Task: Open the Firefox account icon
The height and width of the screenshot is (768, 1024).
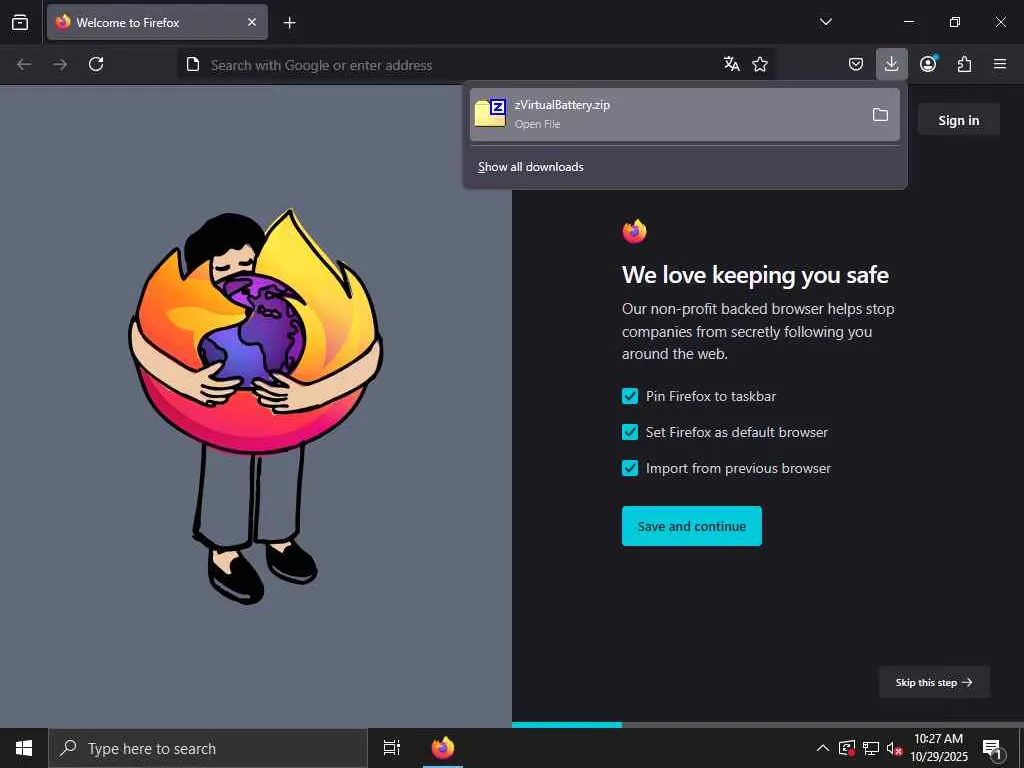Action: tap(928, 64)
